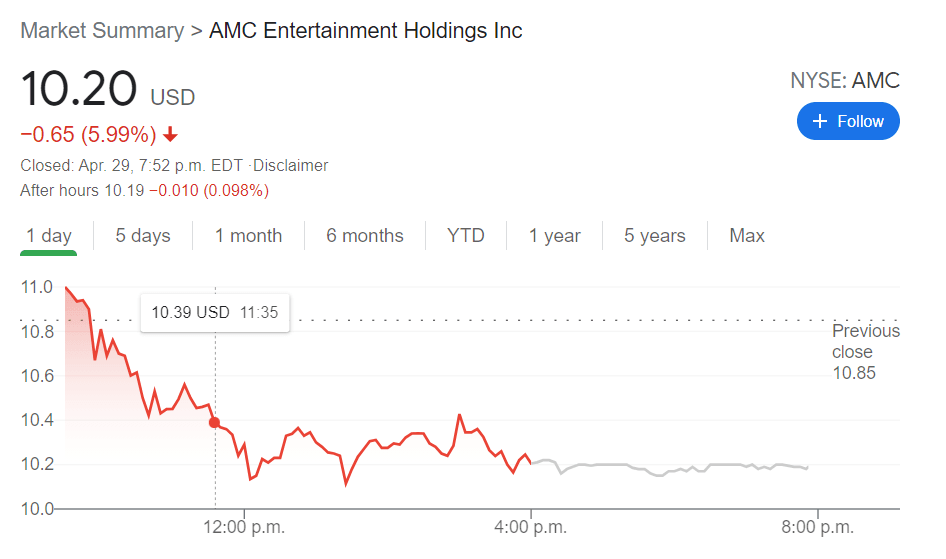The image size is (946, 559).
Task: Select the YTD range tab
Action: pos(466,236)
